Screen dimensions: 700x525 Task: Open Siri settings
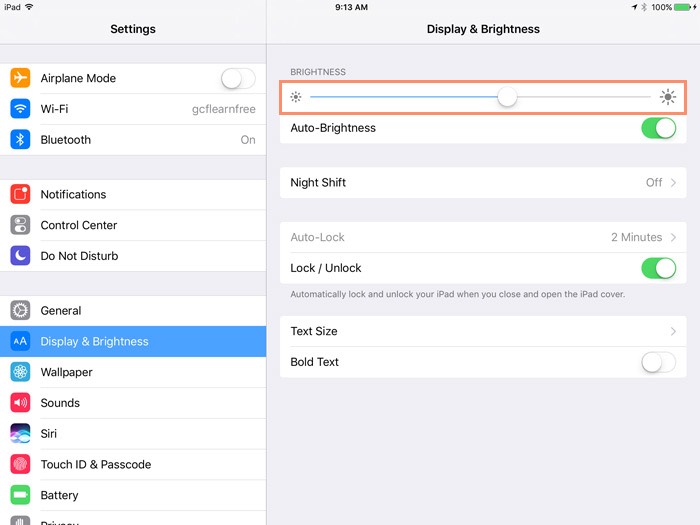click(49, 434)
